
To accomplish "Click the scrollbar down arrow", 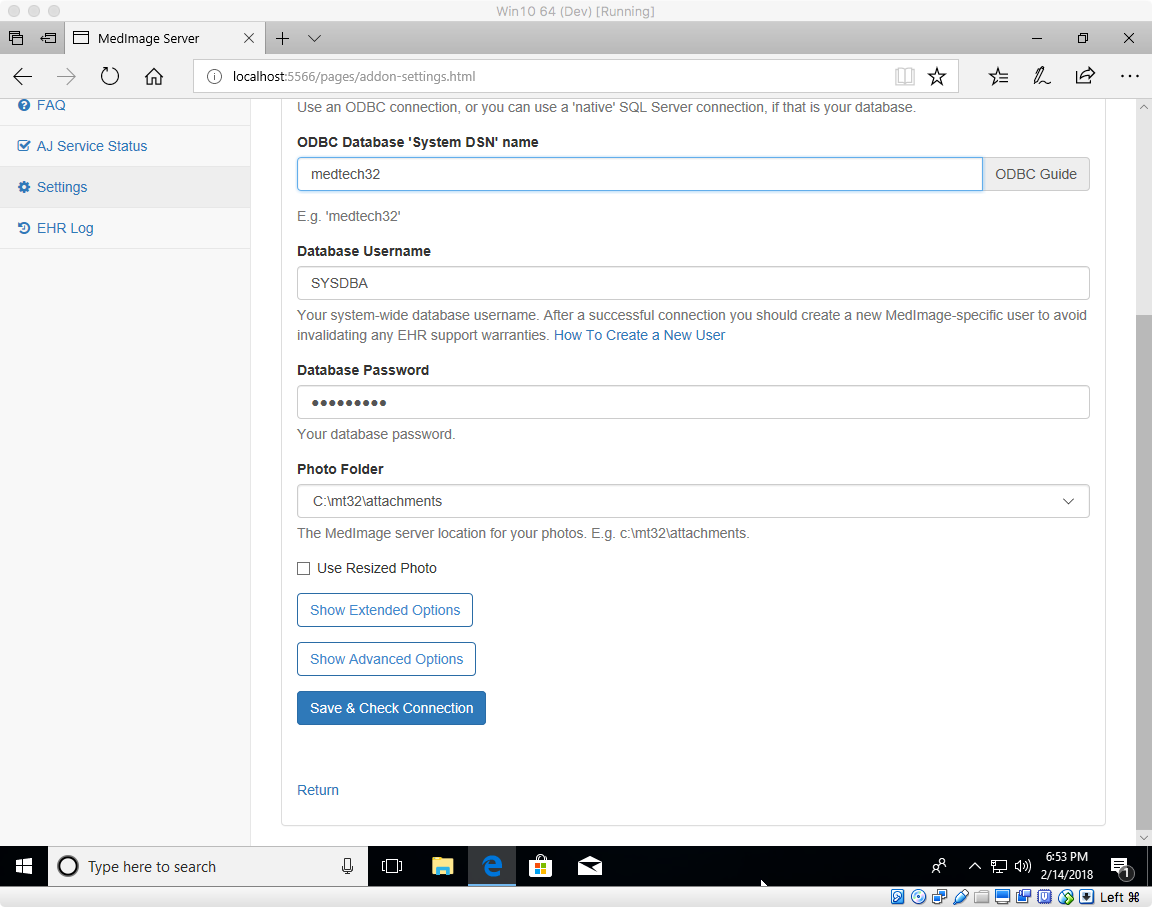I will [1143, 837].
